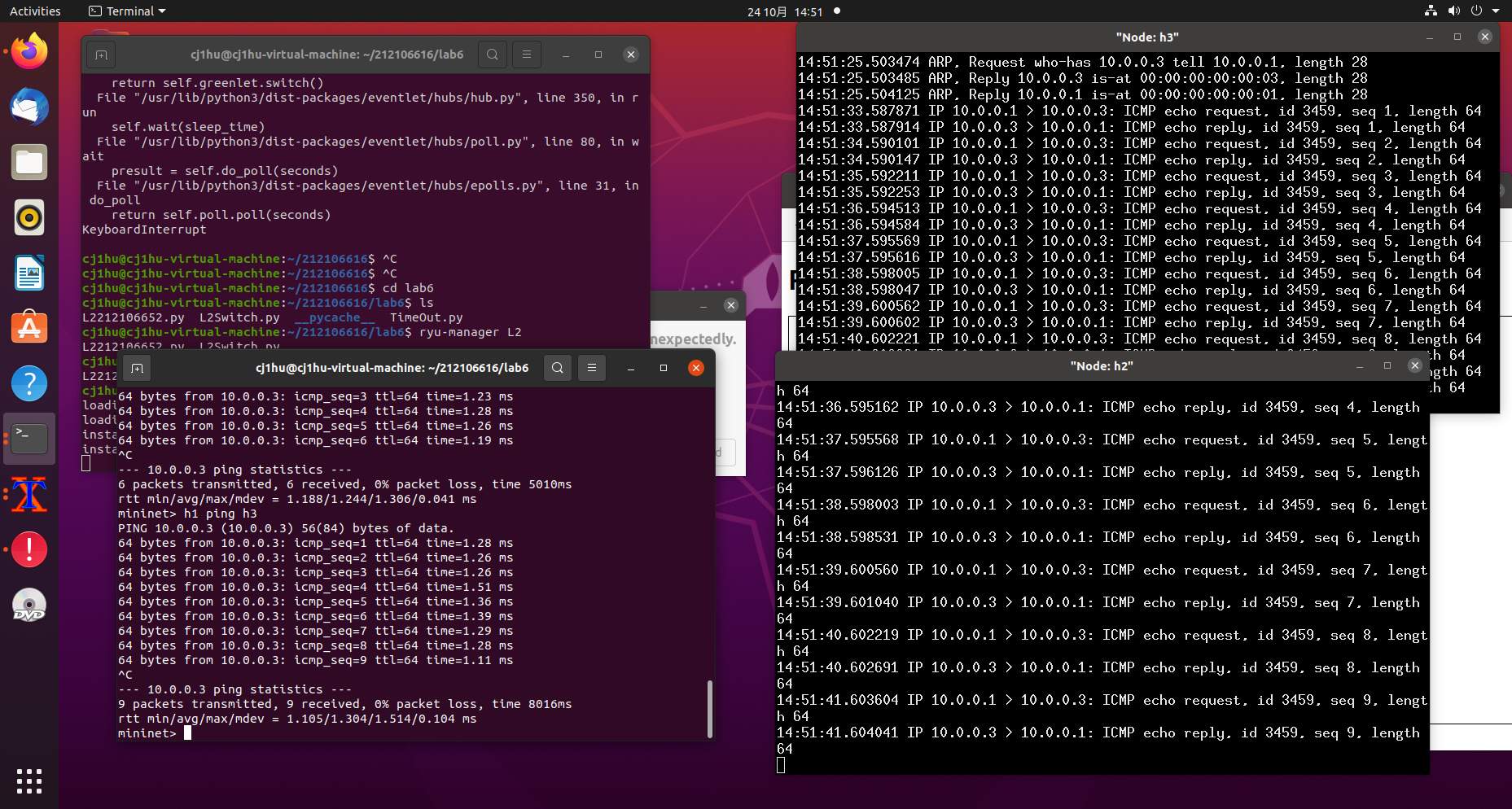Image resolution: width=1512 pixels, height=809 pixels.
Task: Maximize the front terminal window
Action: coord(664,368)
